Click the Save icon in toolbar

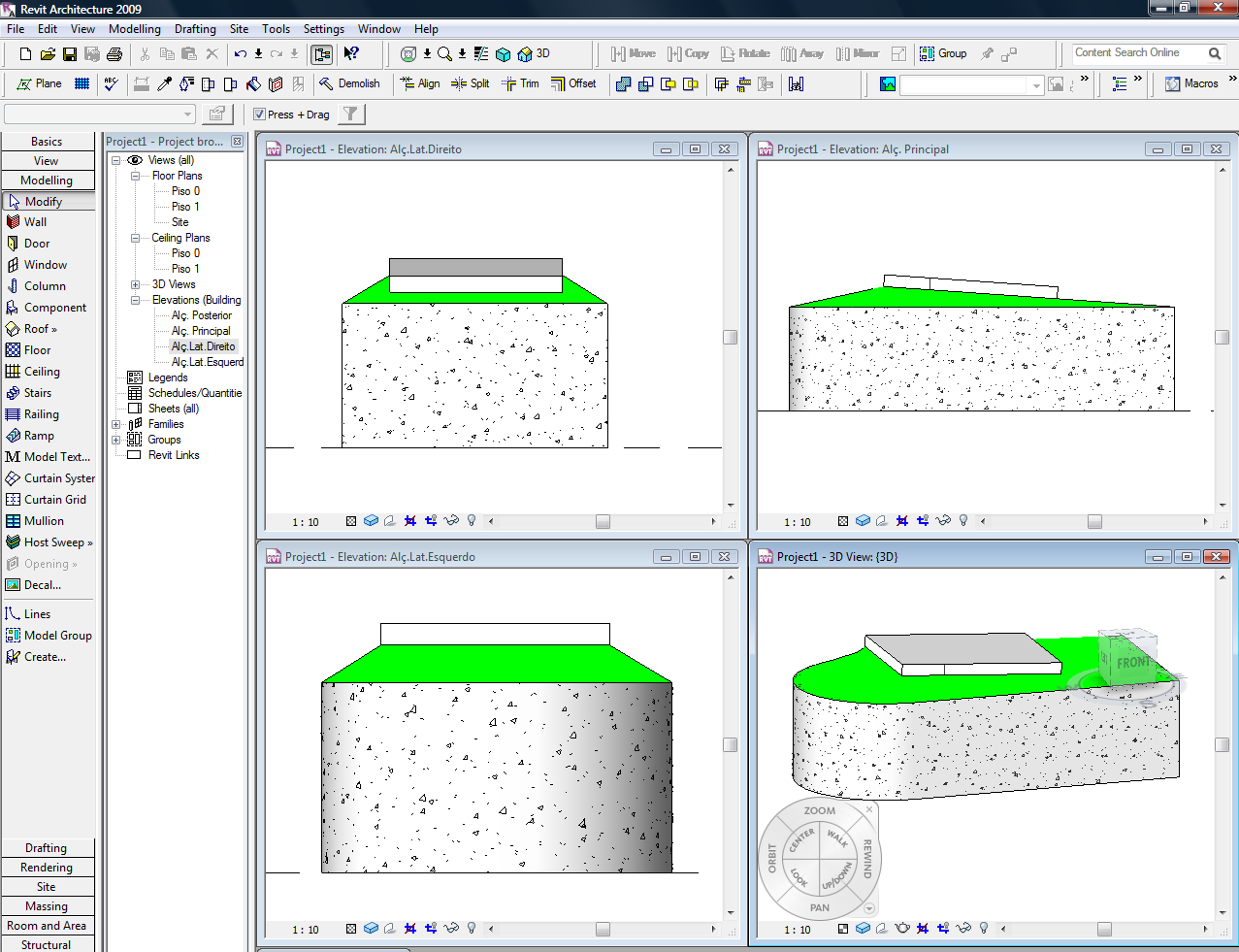[70, 54]
